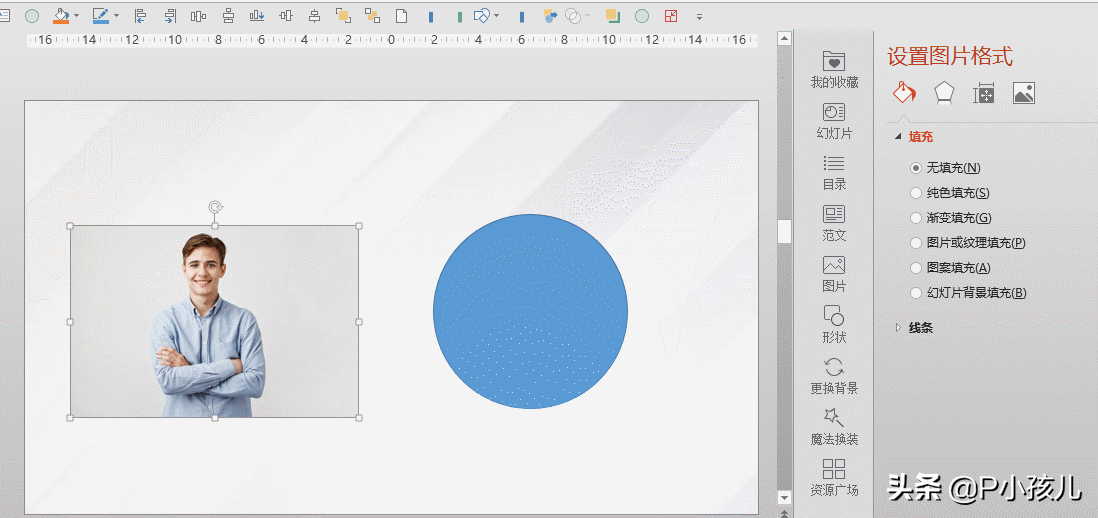Click the yellow square with green corner icon
The image size is (1098, 518).
point(613,15)
